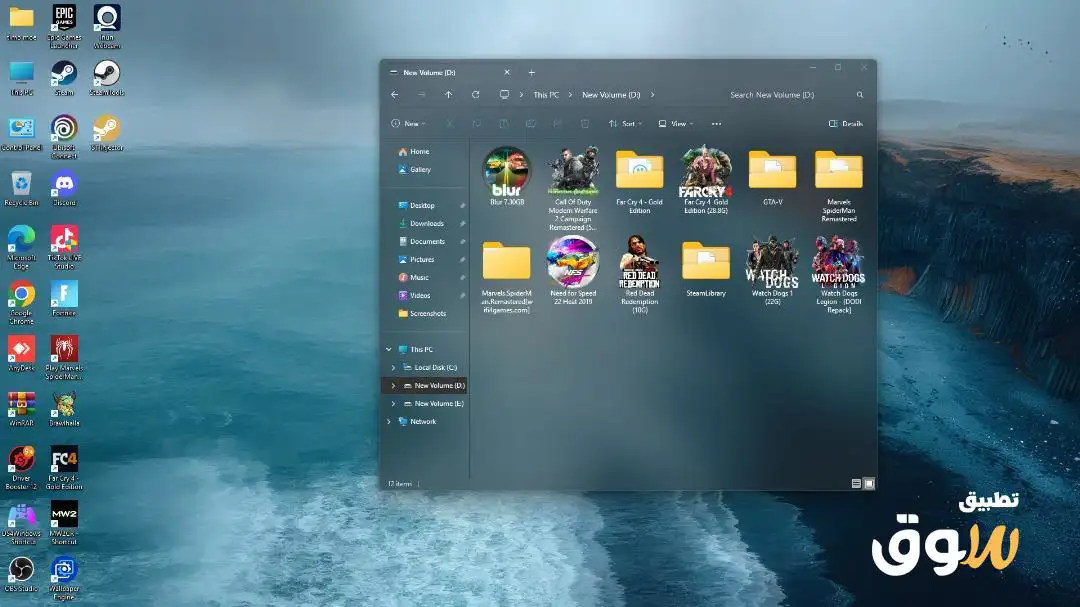Viewport: 1080px width, 607px height.
Task: Click the search magnifier icon in Explorer
Action: (x=860, y=95)
